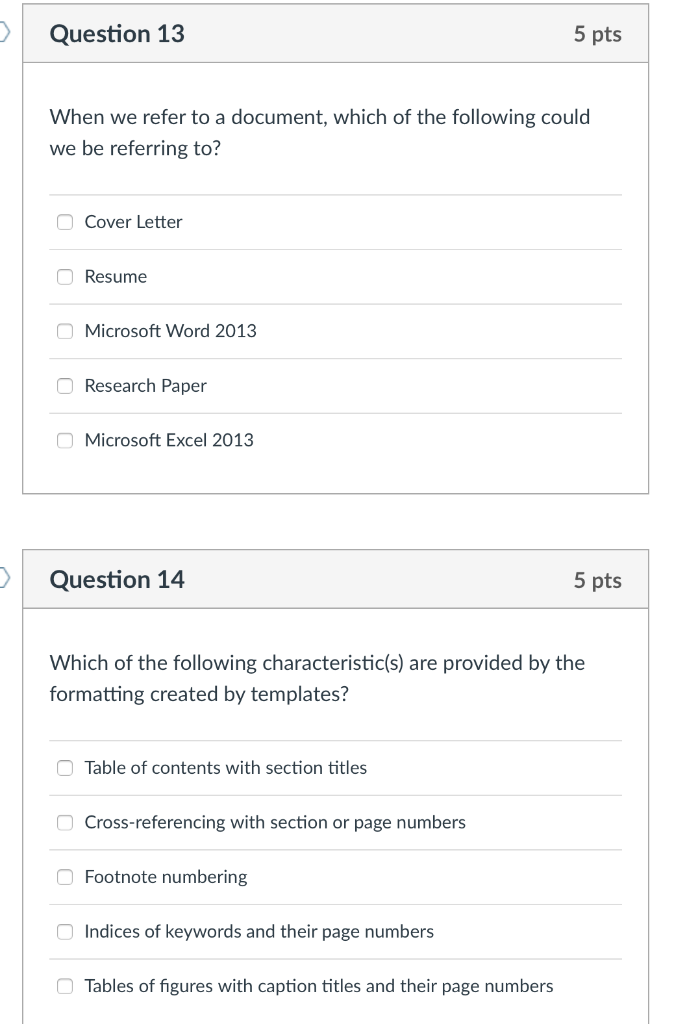Click the Question 14 prompt text
Screen dimensions: 674x1024
click(x=318, y=678)
